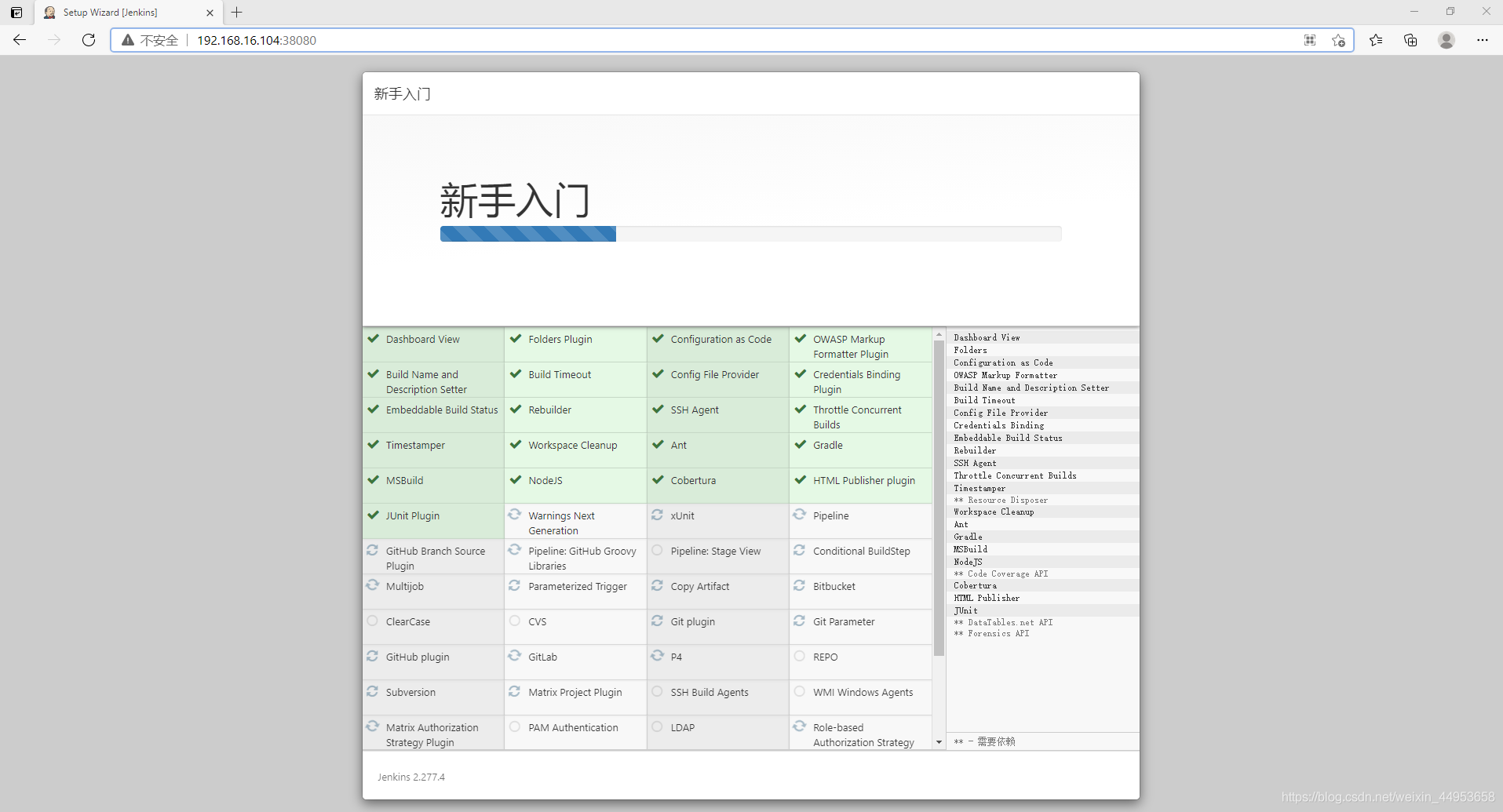1503x812 pixels.
Task: Click the Copy Artifact text
Action: click(x=700, y=586)
